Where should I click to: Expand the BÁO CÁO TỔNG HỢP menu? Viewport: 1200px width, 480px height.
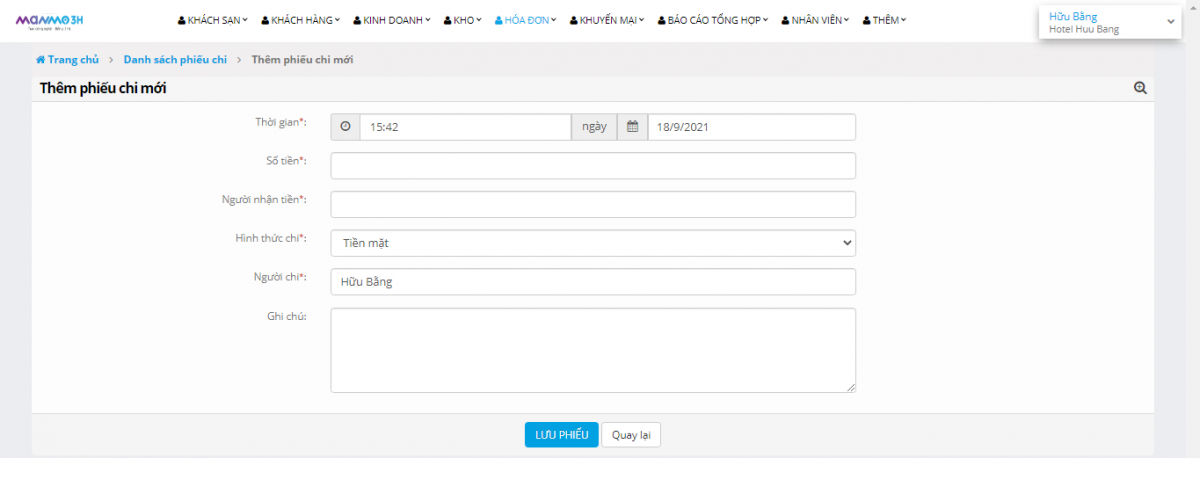click(x=714, y=21)
